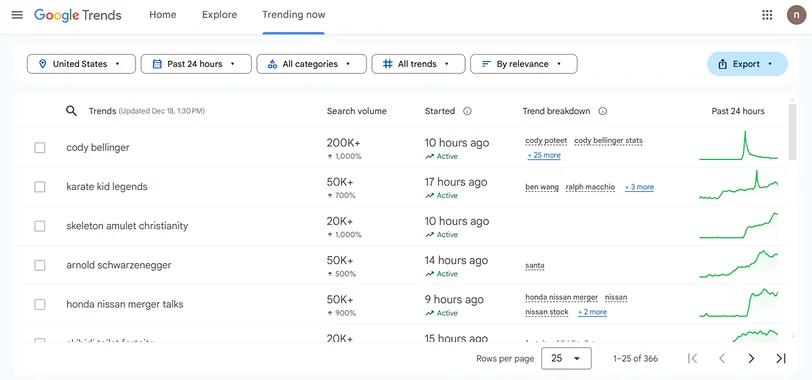Show info about Started column
The height and width of the screenshot is (380, 812).
tap(467, 111)
